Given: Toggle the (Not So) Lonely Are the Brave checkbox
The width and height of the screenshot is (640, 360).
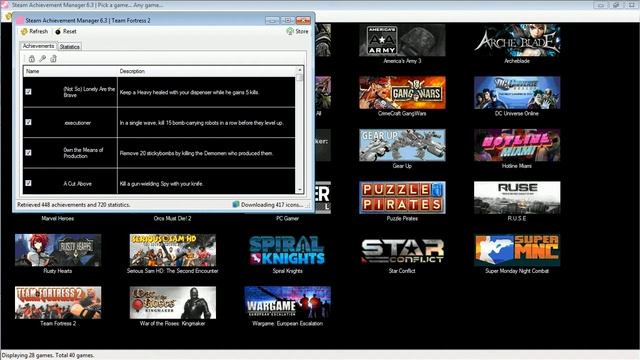Looking at the screenshot, I should click(28, 92).
